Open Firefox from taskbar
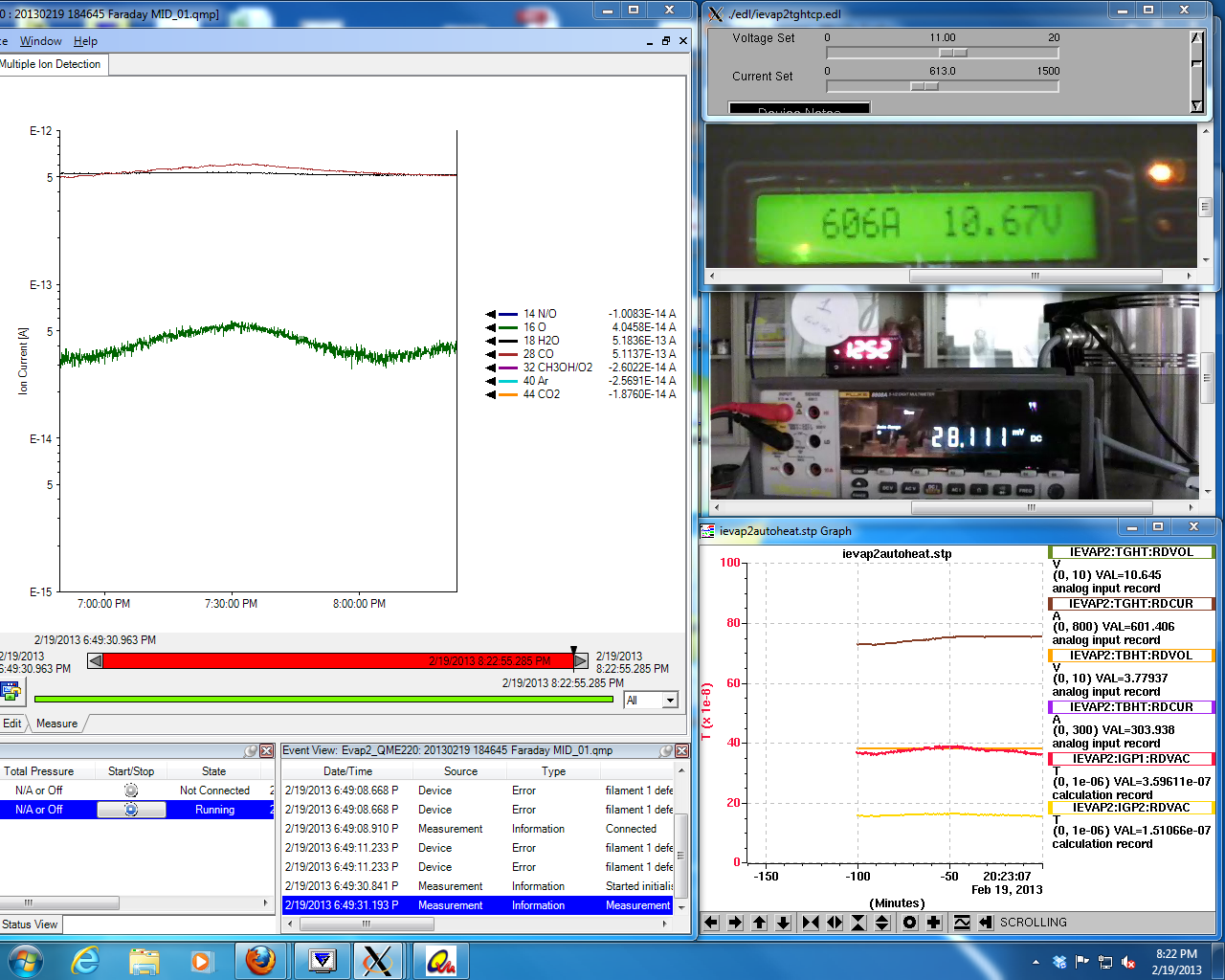Screen dimensions: 1225x980 (x=260, y=960)
